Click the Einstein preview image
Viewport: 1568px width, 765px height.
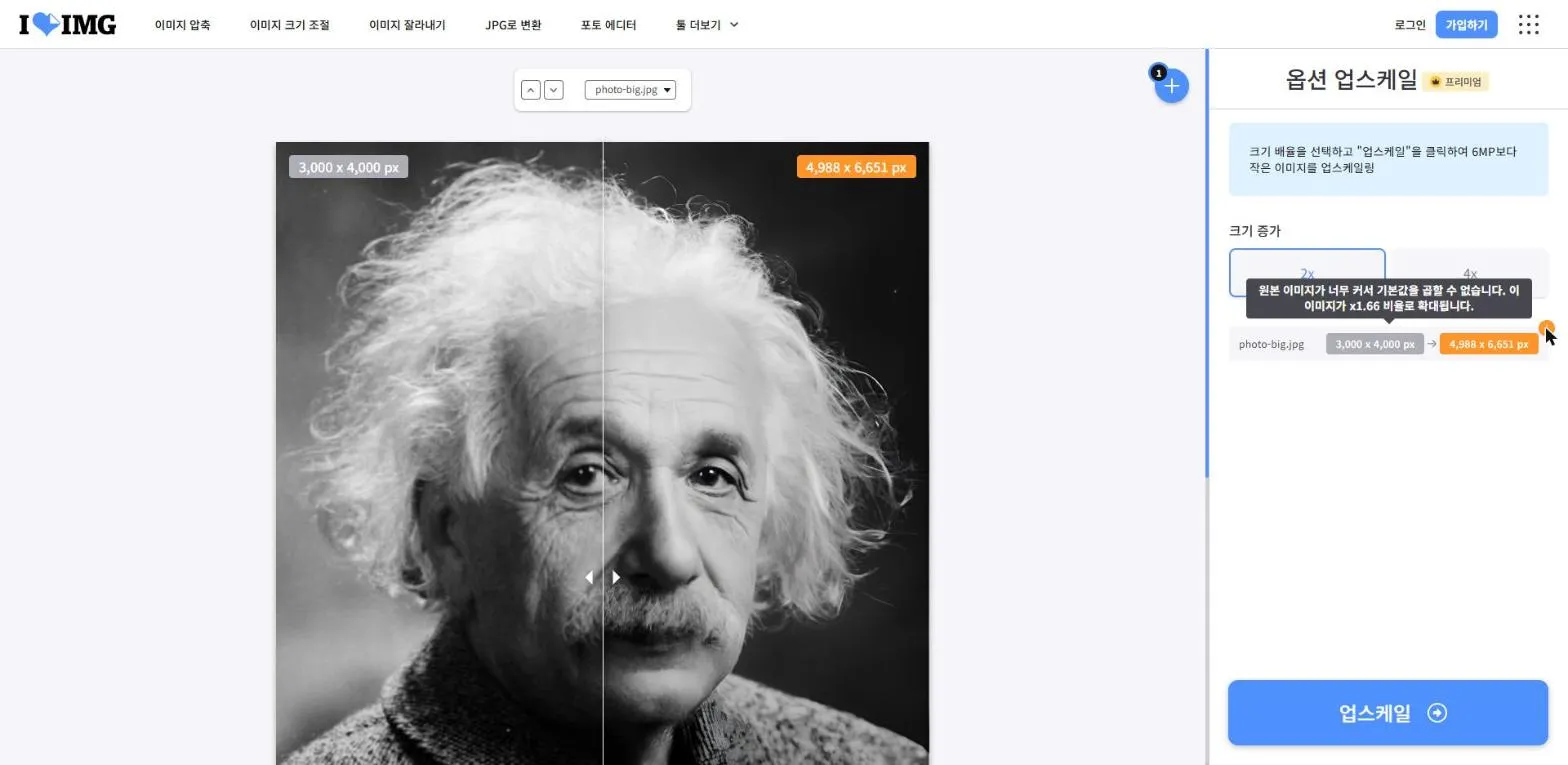click(602, 453)
